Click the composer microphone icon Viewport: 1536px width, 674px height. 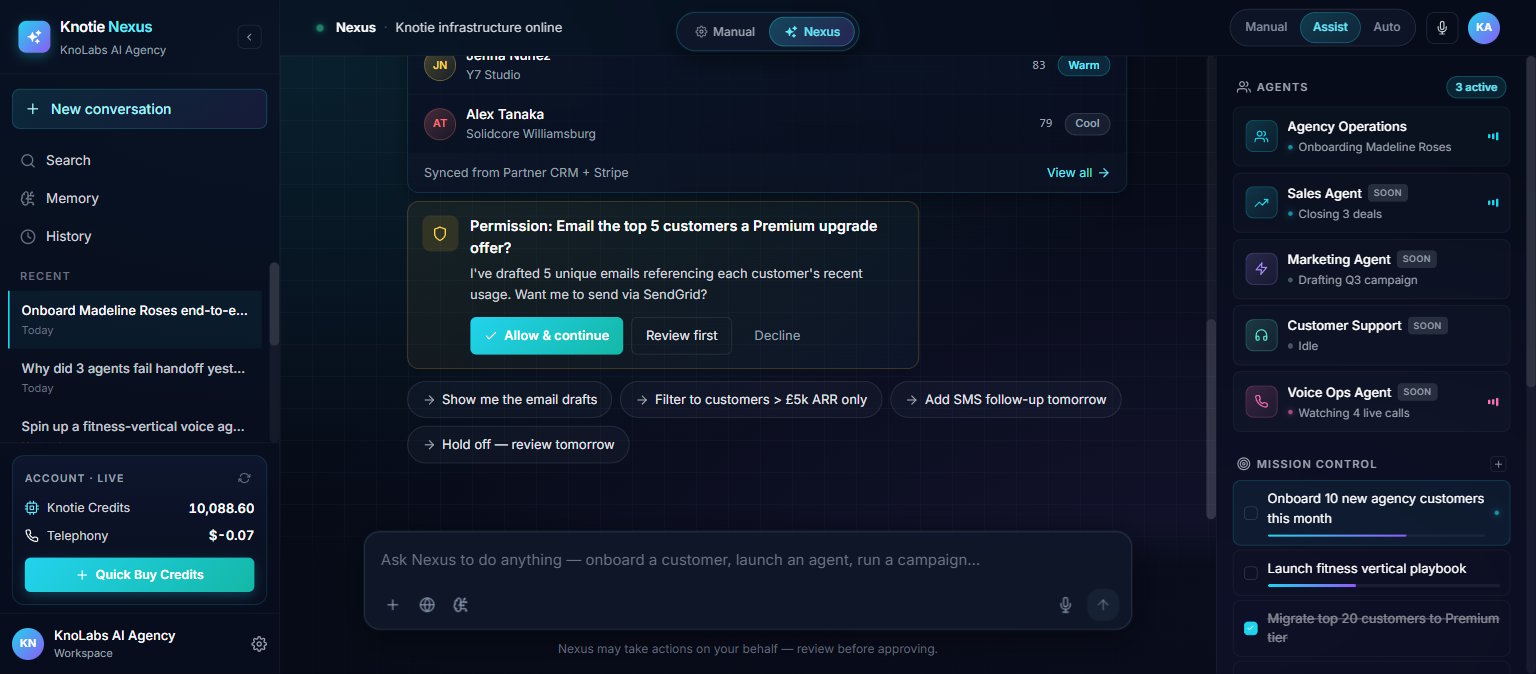pos(1066,605)
